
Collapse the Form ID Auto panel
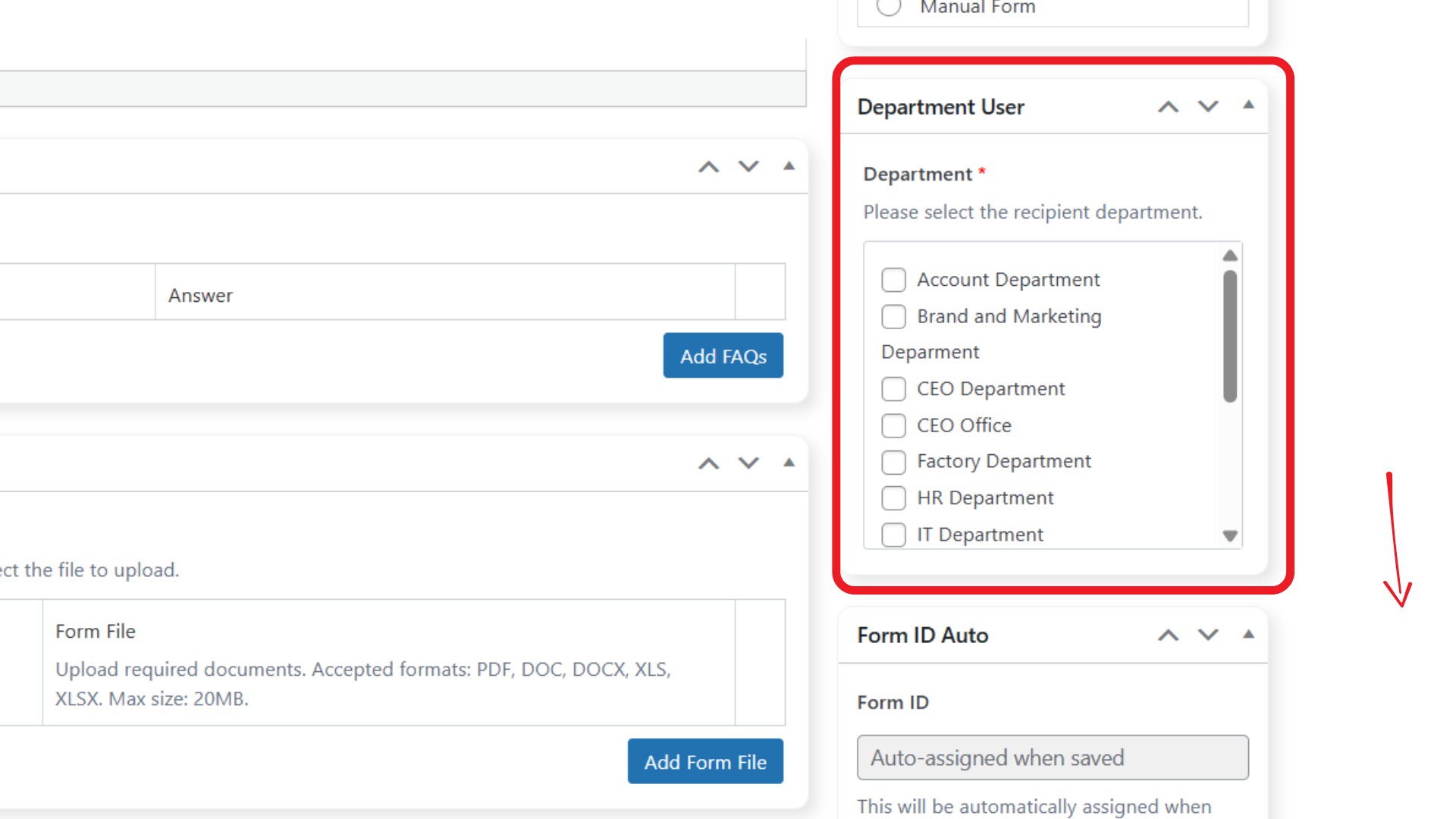point(1248,634)
